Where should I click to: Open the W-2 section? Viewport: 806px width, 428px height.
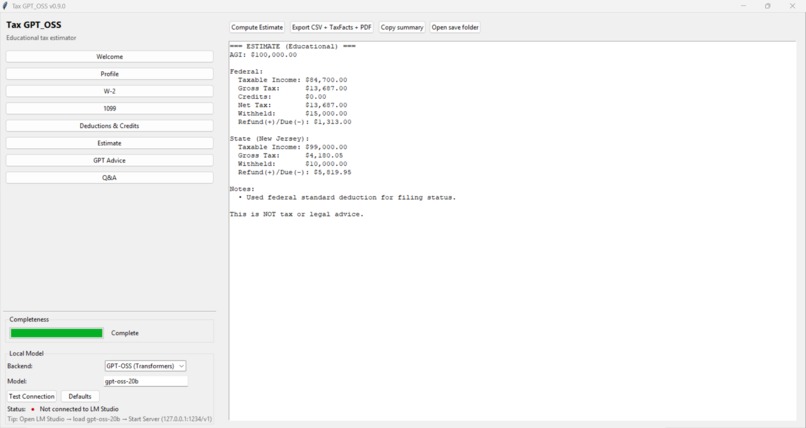pos(109,91)
